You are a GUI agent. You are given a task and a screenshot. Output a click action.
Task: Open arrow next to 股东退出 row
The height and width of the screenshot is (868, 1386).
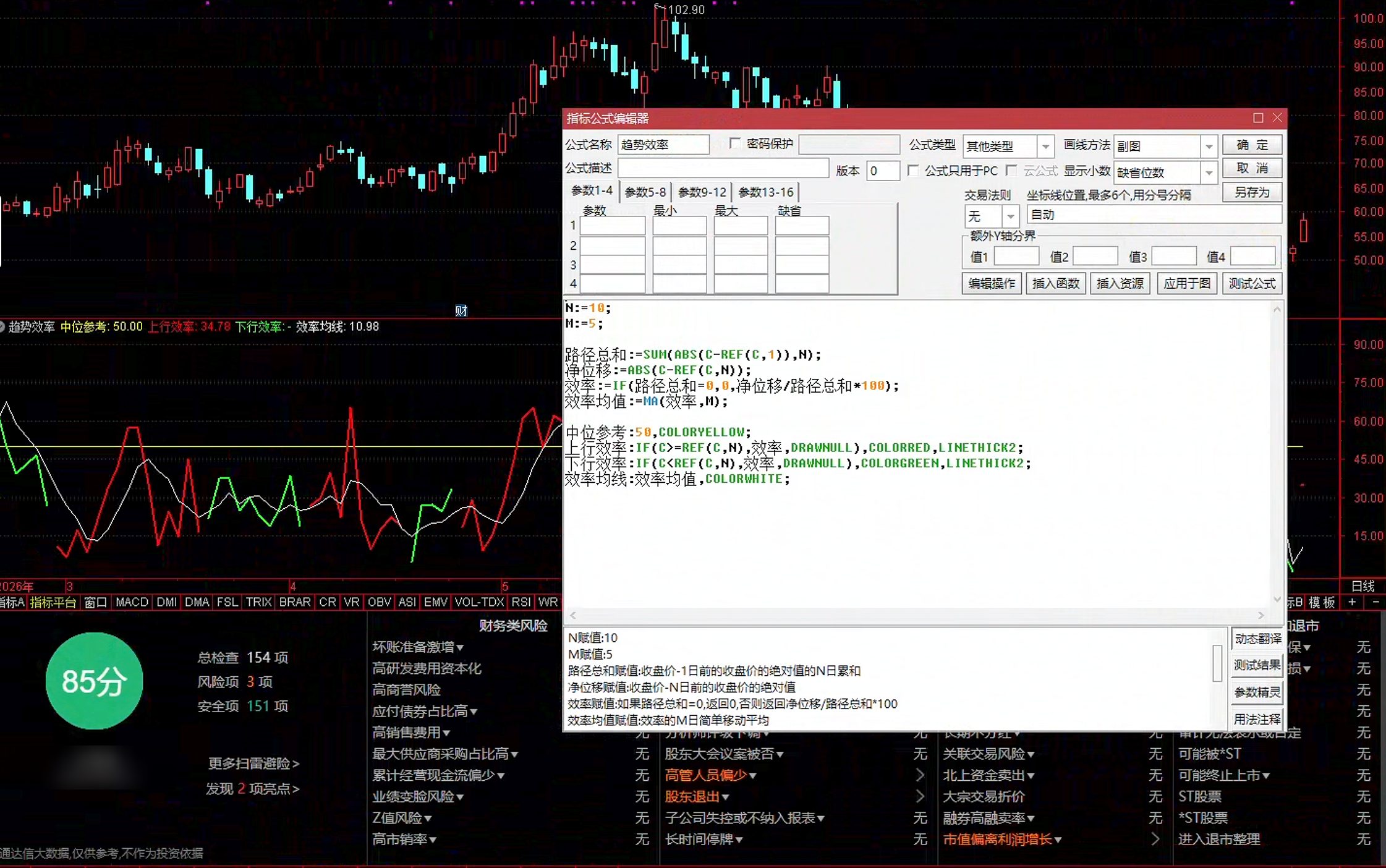click(920, 796)
